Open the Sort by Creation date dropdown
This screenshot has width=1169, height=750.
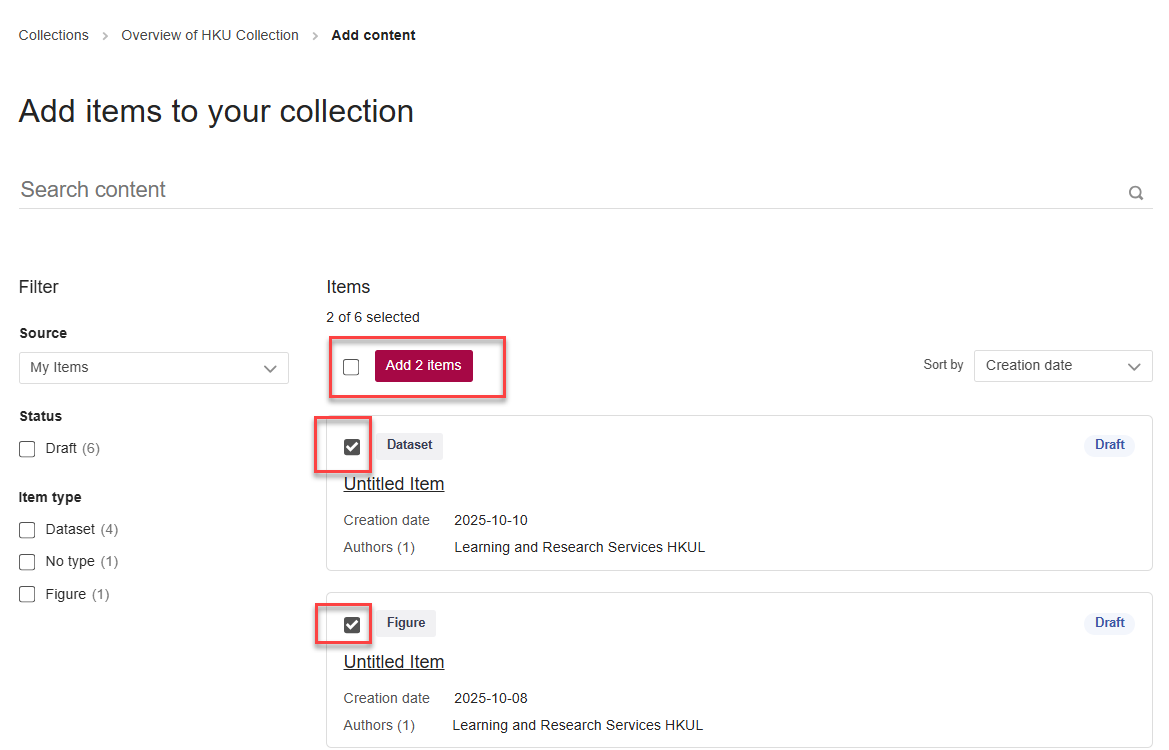(x=1062, y=366)
